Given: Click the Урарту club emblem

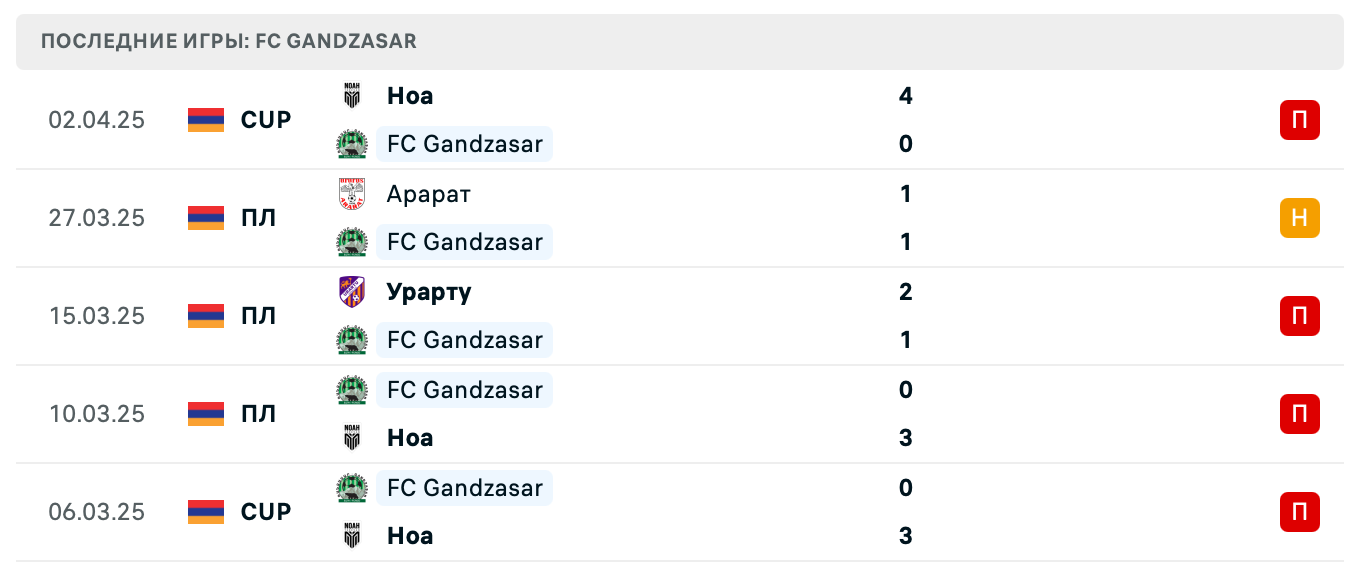Looking at the screenshot, I should tap(352, 292).
